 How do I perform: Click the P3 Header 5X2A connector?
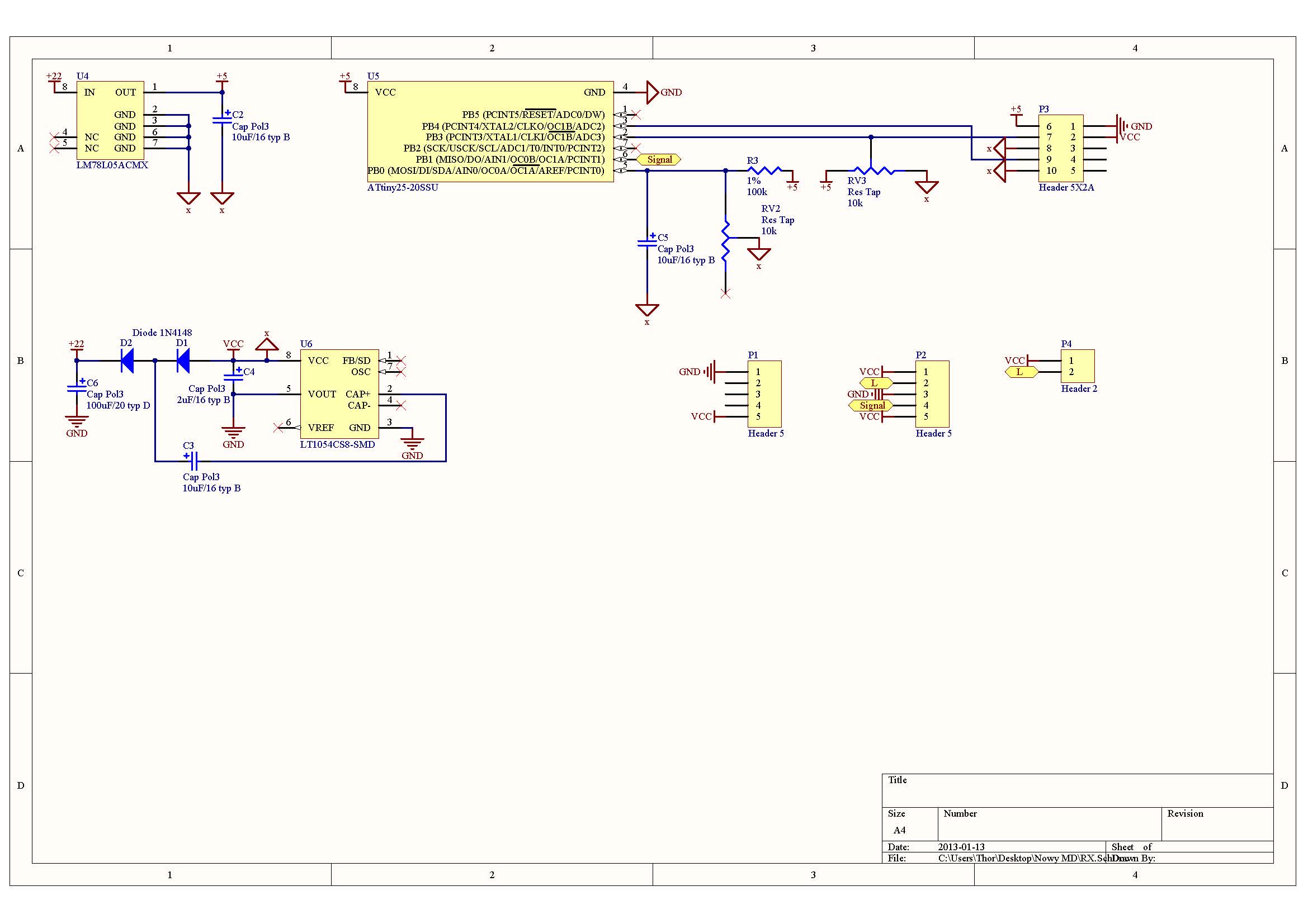click(x=1060, y=148)
